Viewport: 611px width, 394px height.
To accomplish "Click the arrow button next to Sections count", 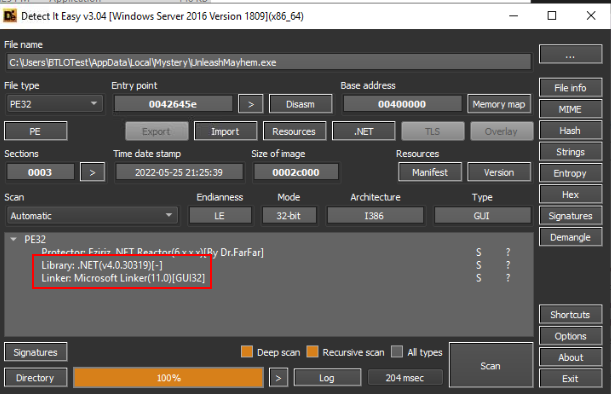I will pos(92,172).
